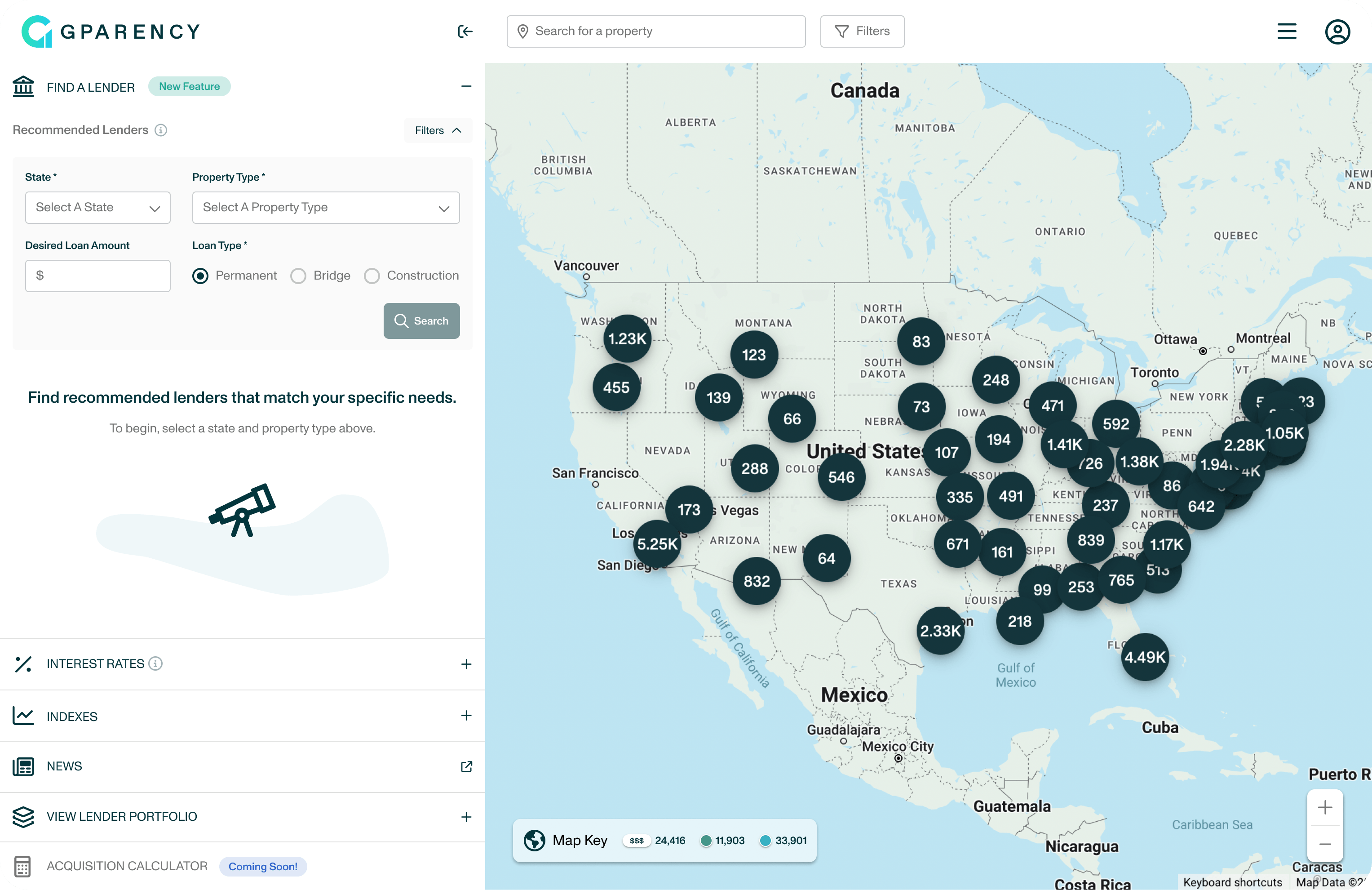Viewport: 1372px width, 890px height.
Task: Collapse the sidebar panel arrow icon
Action: pyautogui.click(x=465, y=31)
